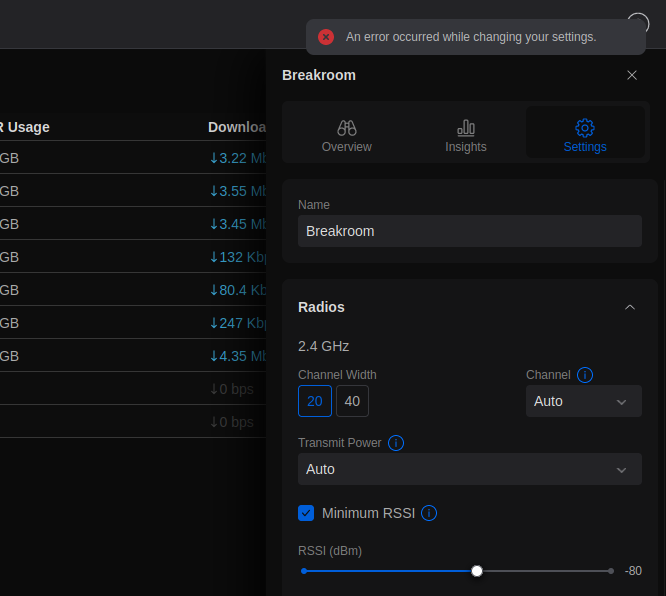Open the Transmit Power dropdown
666x596 pixels.
(x=470, y=469)
